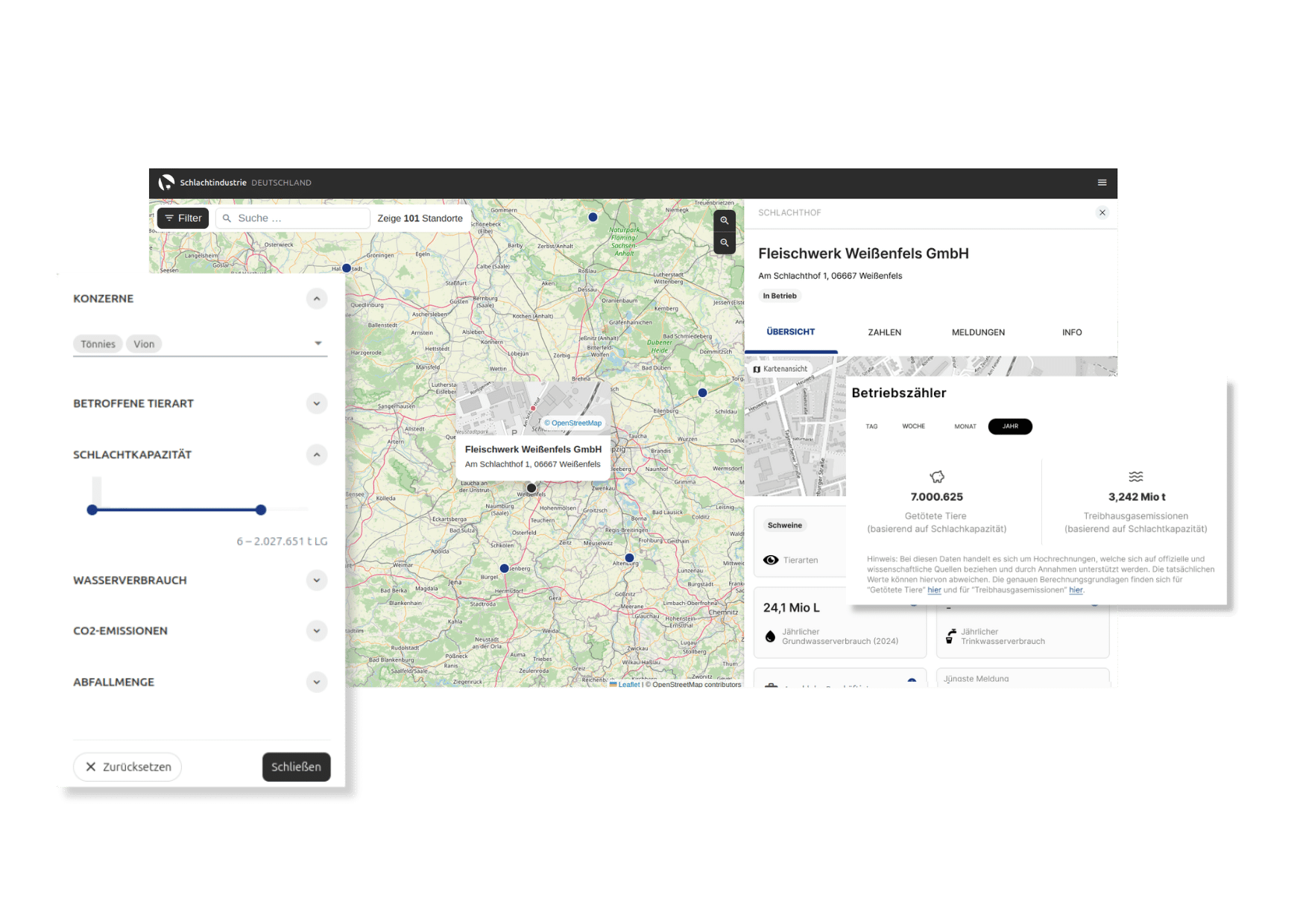Click the map zoom out icon
This screenshot has width=1303, height=924.
[x=724, y=243]
